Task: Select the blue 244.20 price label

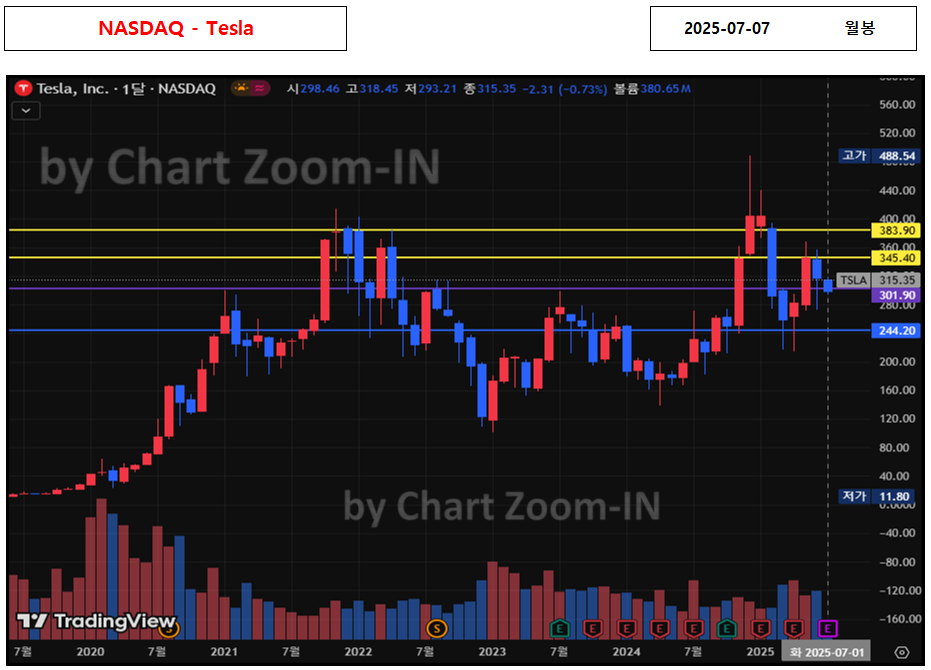Action: tap(897, 330)
